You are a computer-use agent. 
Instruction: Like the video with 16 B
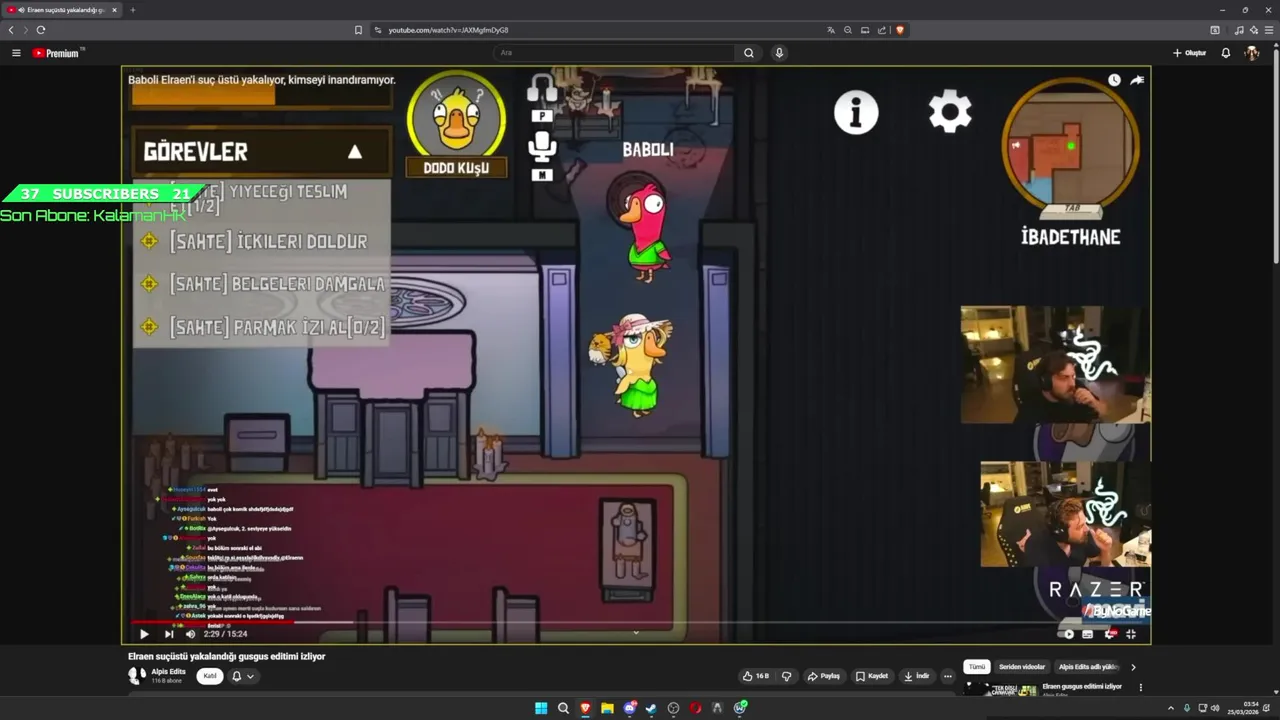pos(756,676)
